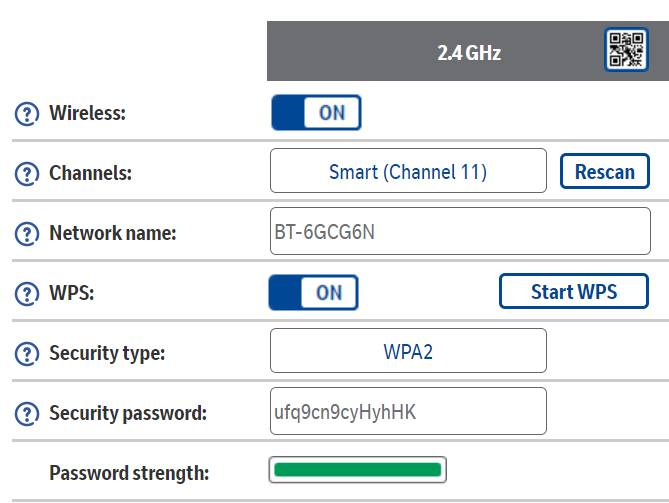Screen dimensions: 669x503
Task: Click the Password strength label
Action: pos(129,473)
